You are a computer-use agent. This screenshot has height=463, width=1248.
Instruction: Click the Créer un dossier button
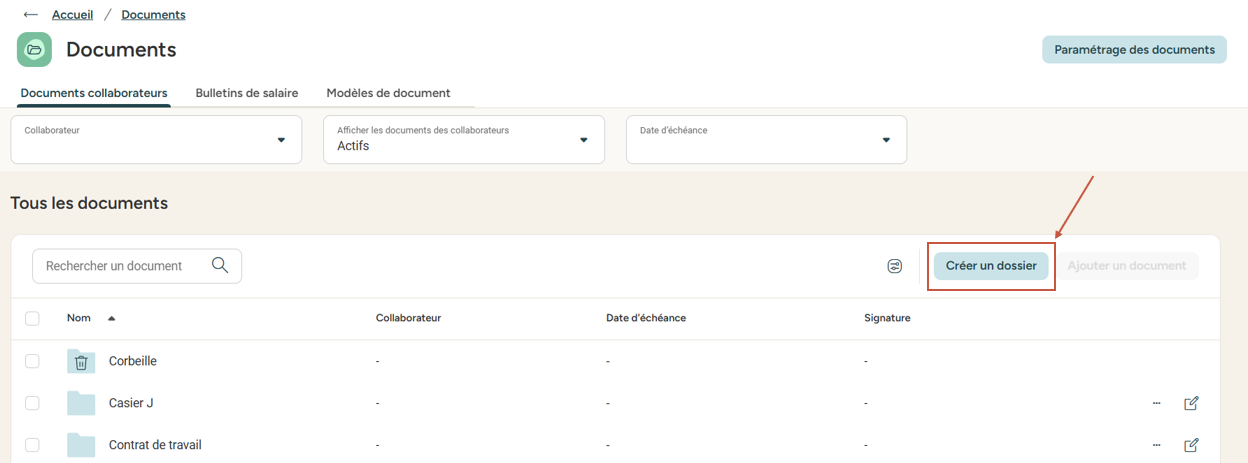[x=991, y=266]
